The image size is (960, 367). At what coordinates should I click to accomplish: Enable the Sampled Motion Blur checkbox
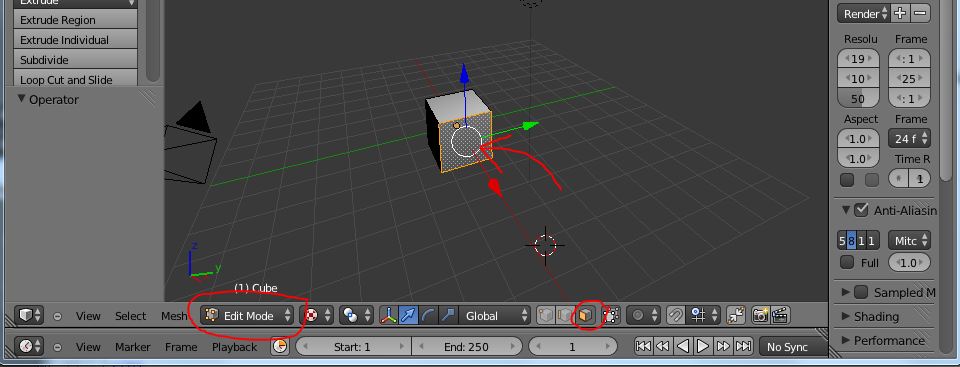point(861,292)
